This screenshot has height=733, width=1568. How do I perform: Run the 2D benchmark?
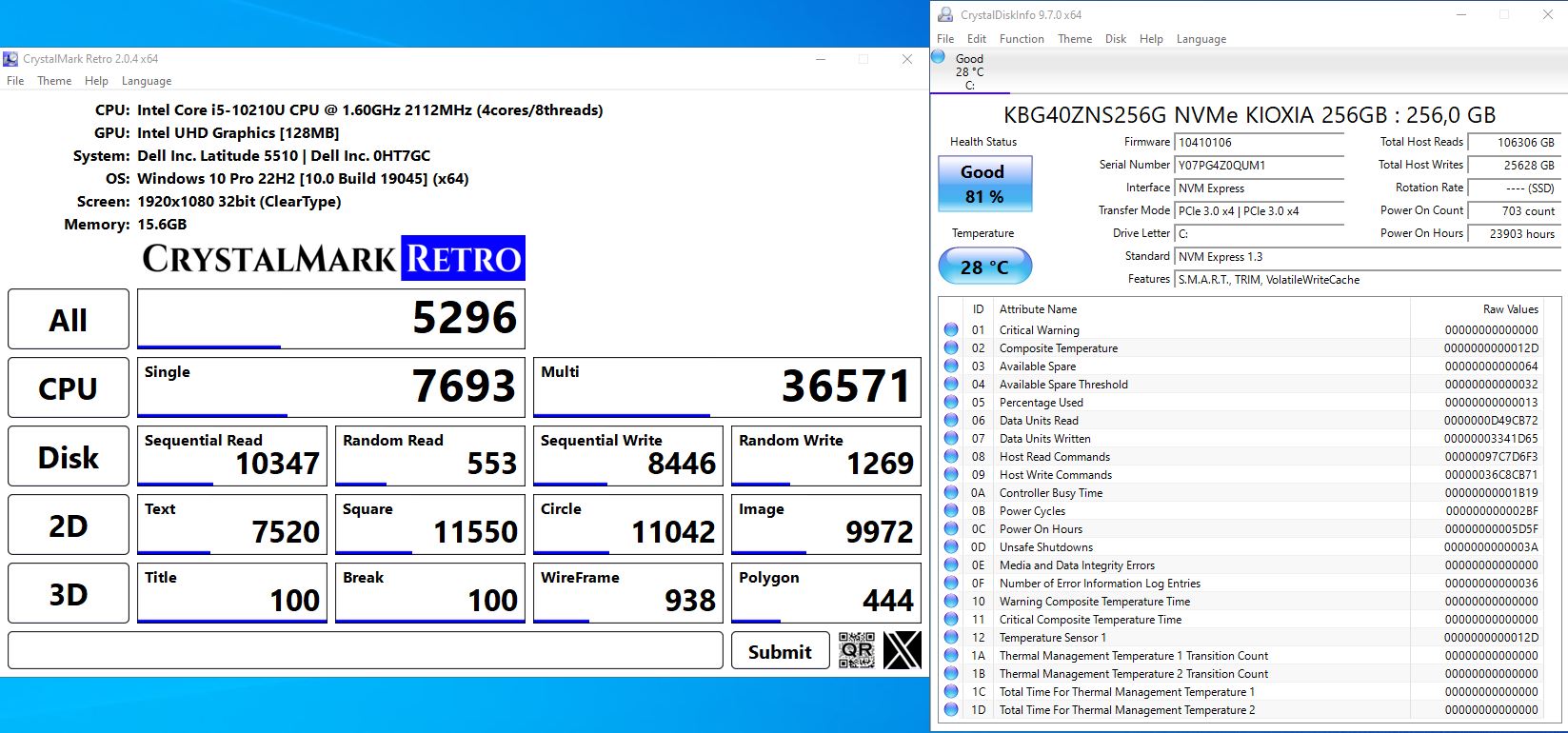(69, 525)
